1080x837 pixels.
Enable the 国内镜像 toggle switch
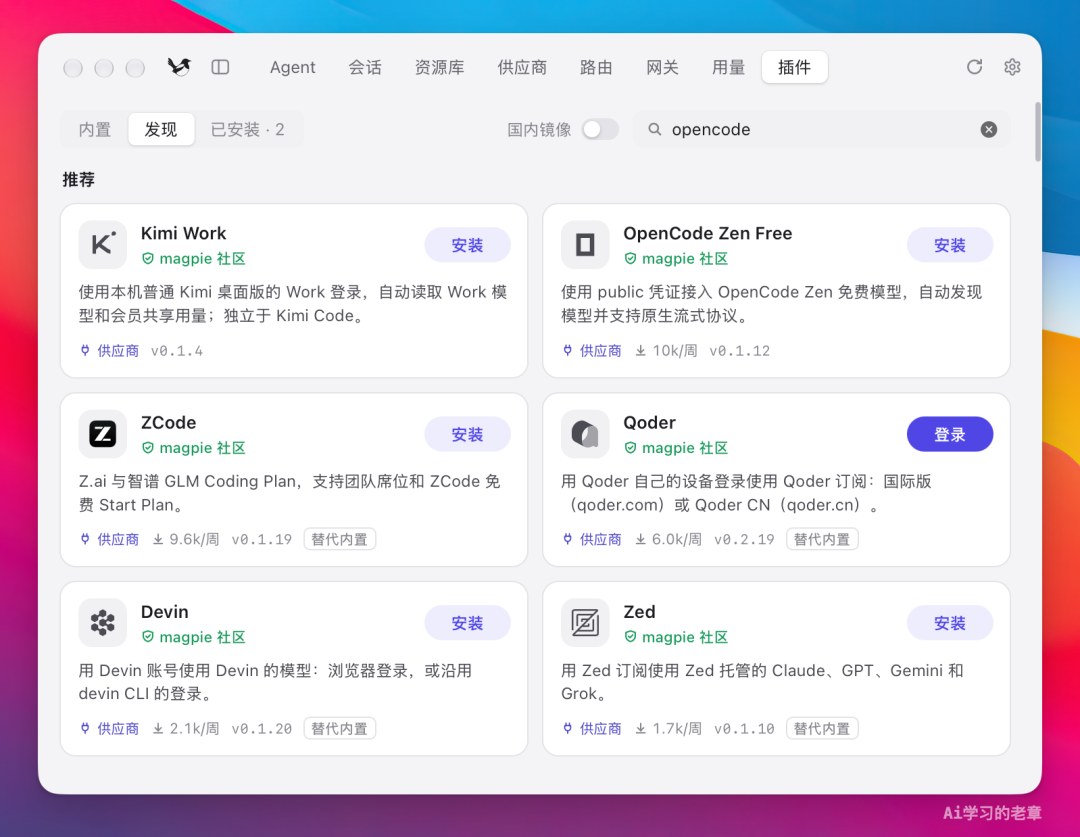coord(600,130)
